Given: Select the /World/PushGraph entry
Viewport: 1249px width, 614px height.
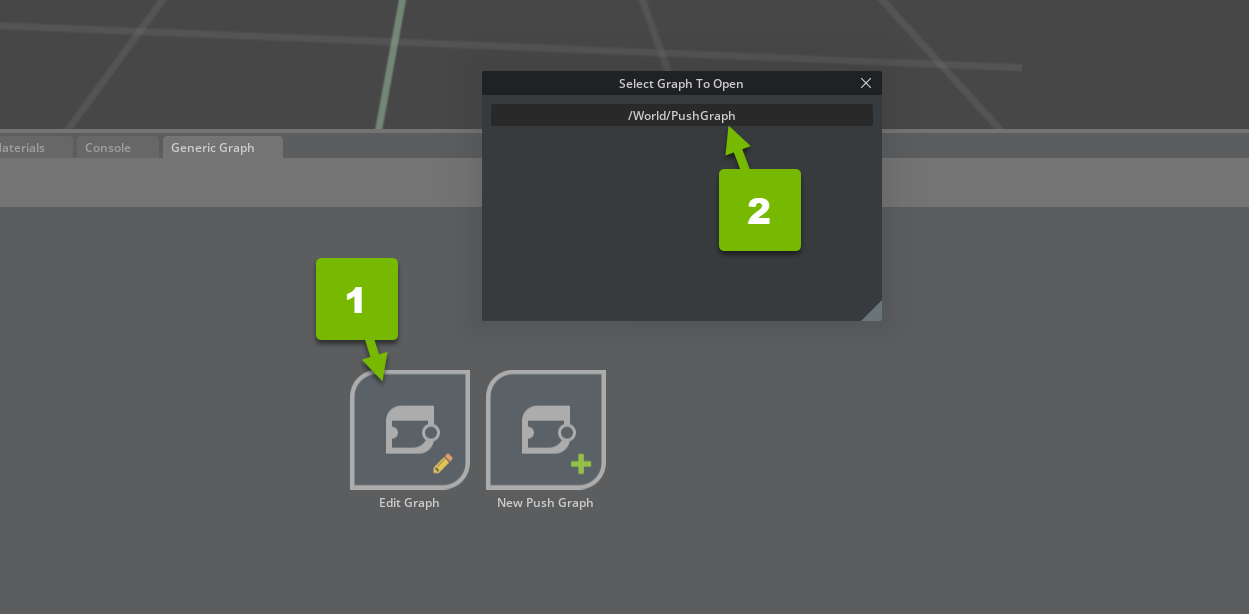Looking at the screenshot, I should [681, 116].
